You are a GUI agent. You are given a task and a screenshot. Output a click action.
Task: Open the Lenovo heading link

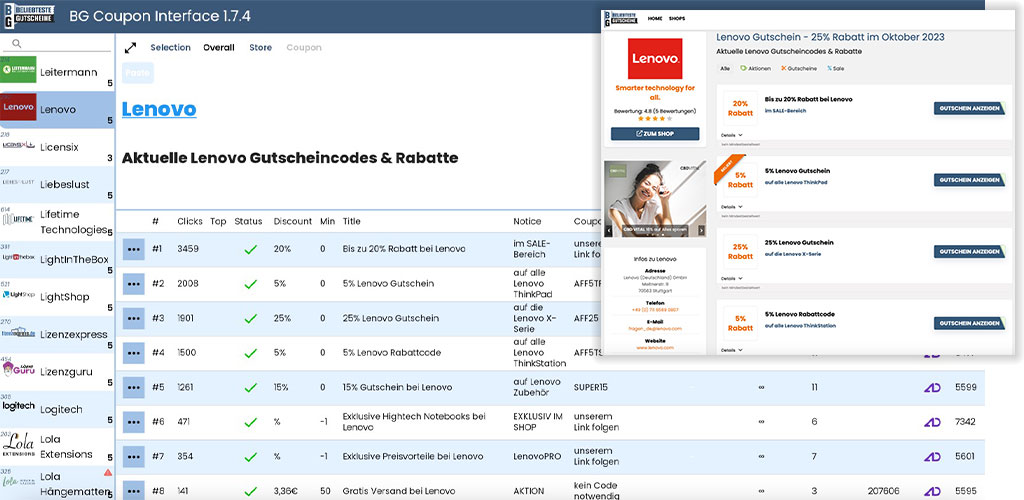[159, 109]
